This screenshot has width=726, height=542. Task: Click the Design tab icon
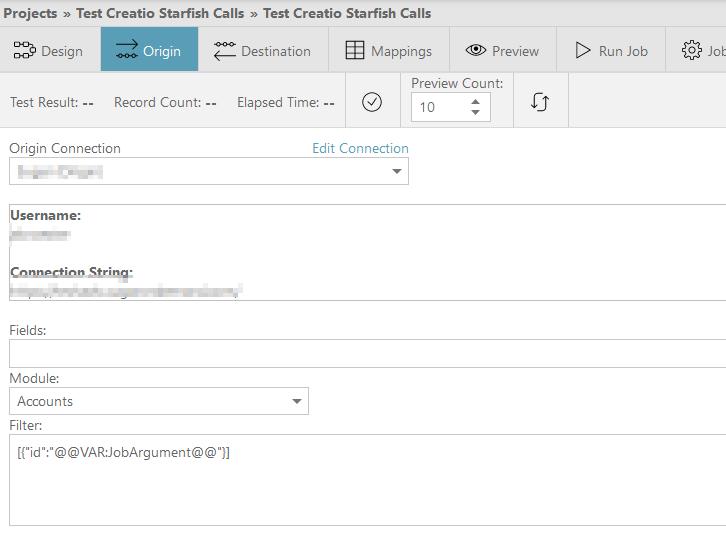pyautogui.click(x=24, y=50)
